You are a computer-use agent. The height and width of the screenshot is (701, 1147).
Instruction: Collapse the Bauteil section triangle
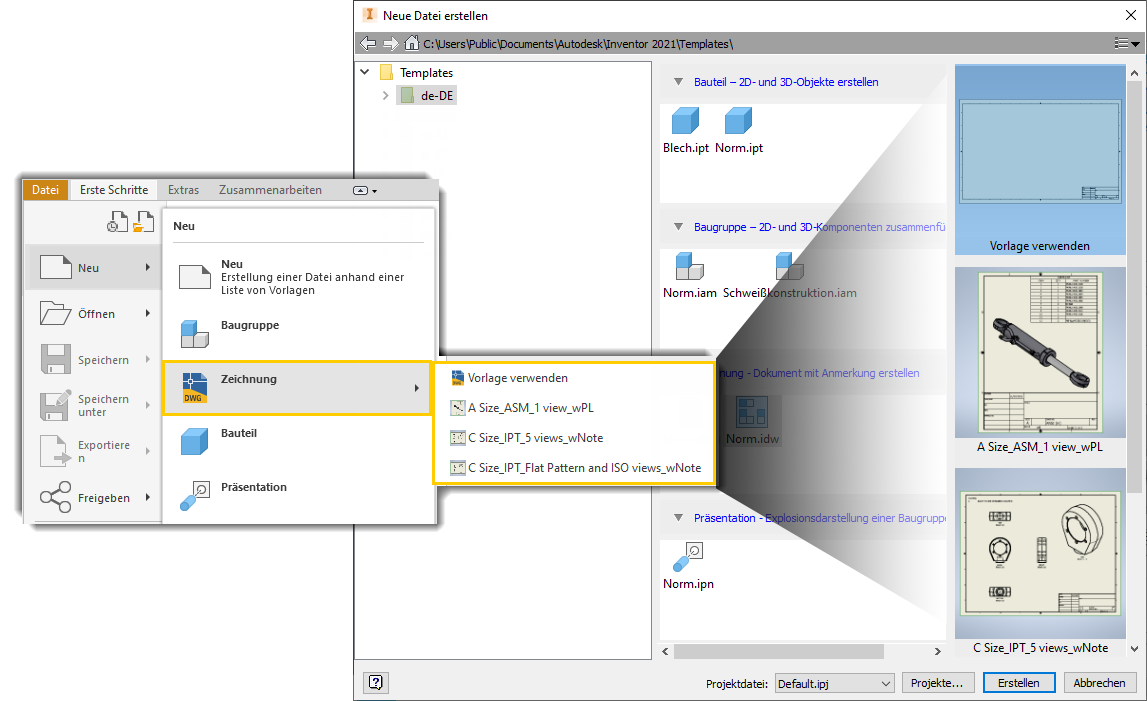click(678, 82)
